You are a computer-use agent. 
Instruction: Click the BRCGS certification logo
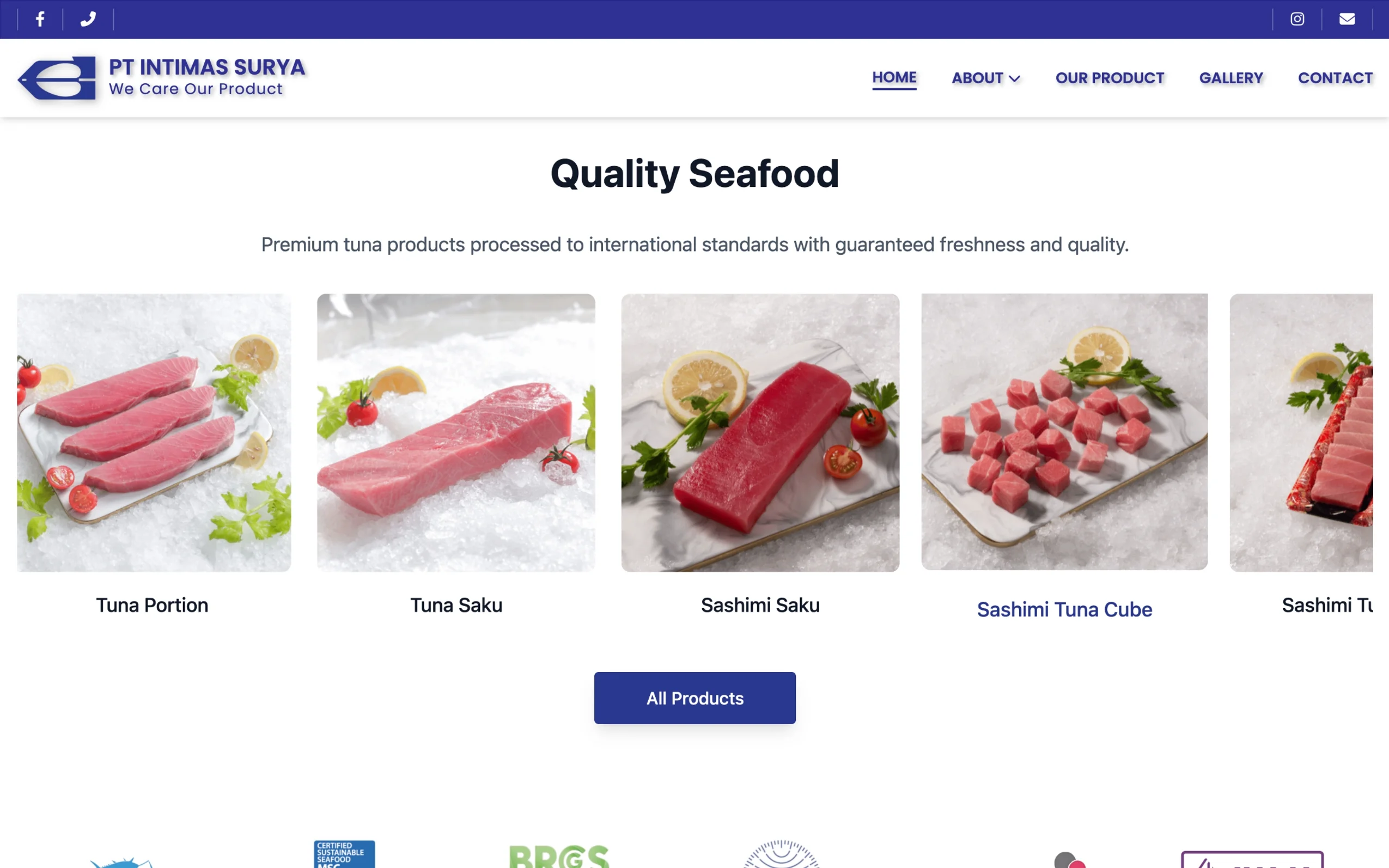point(559,856)
